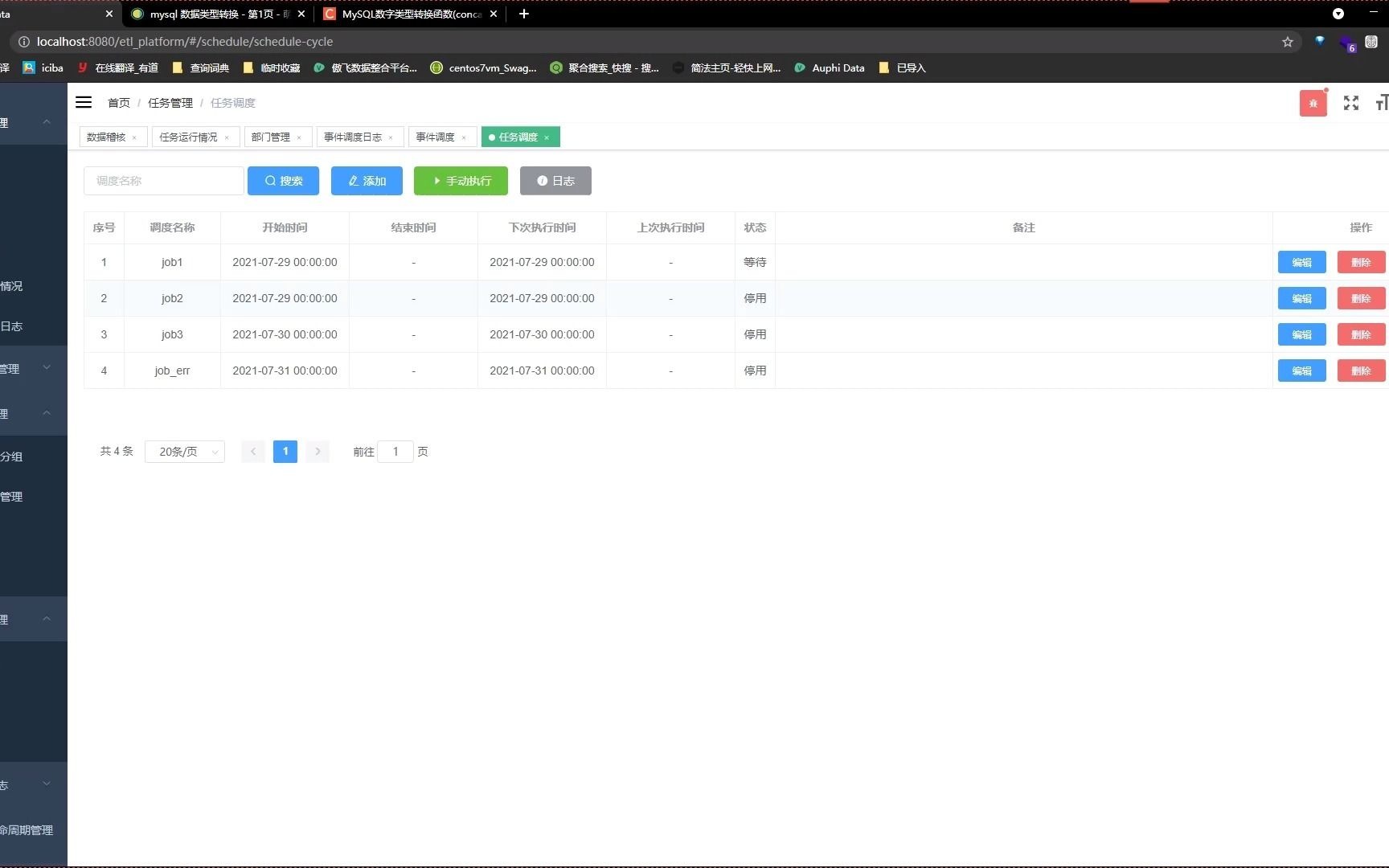Focus the 前往 page number input
This screenshot has width=1389, height=868.
[x=395, y=452]
